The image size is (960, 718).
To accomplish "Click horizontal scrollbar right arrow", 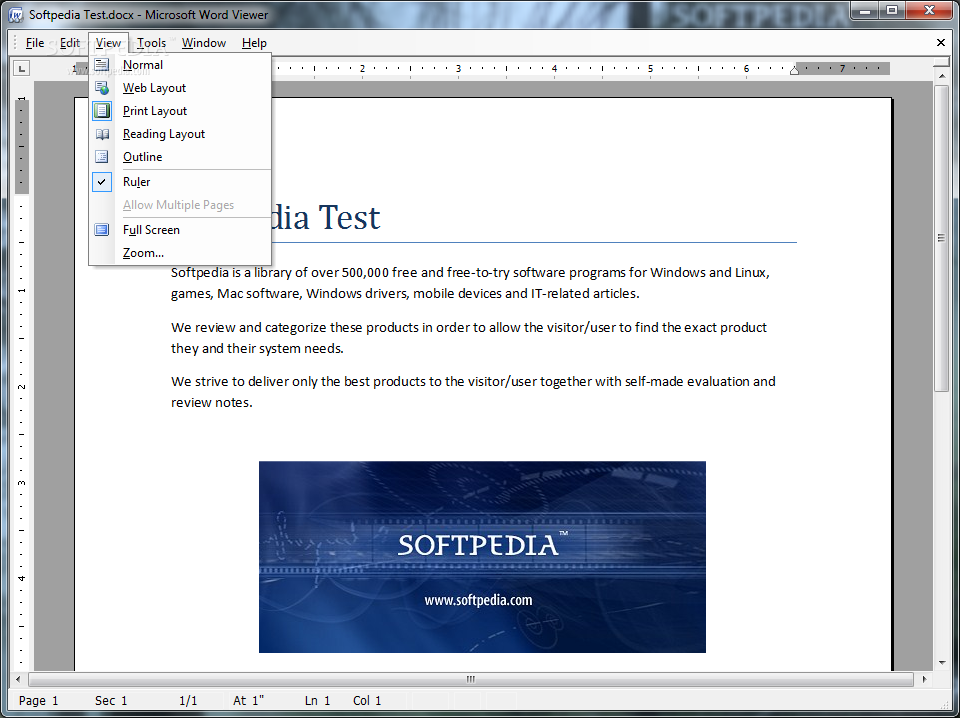I will (x=924, y=679).
